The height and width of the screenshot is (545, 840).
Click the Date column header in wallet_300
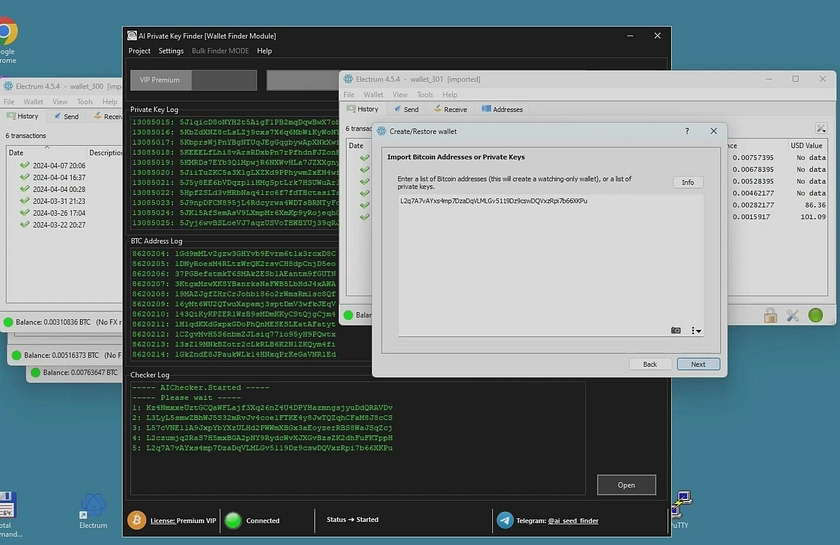point(16,153)
